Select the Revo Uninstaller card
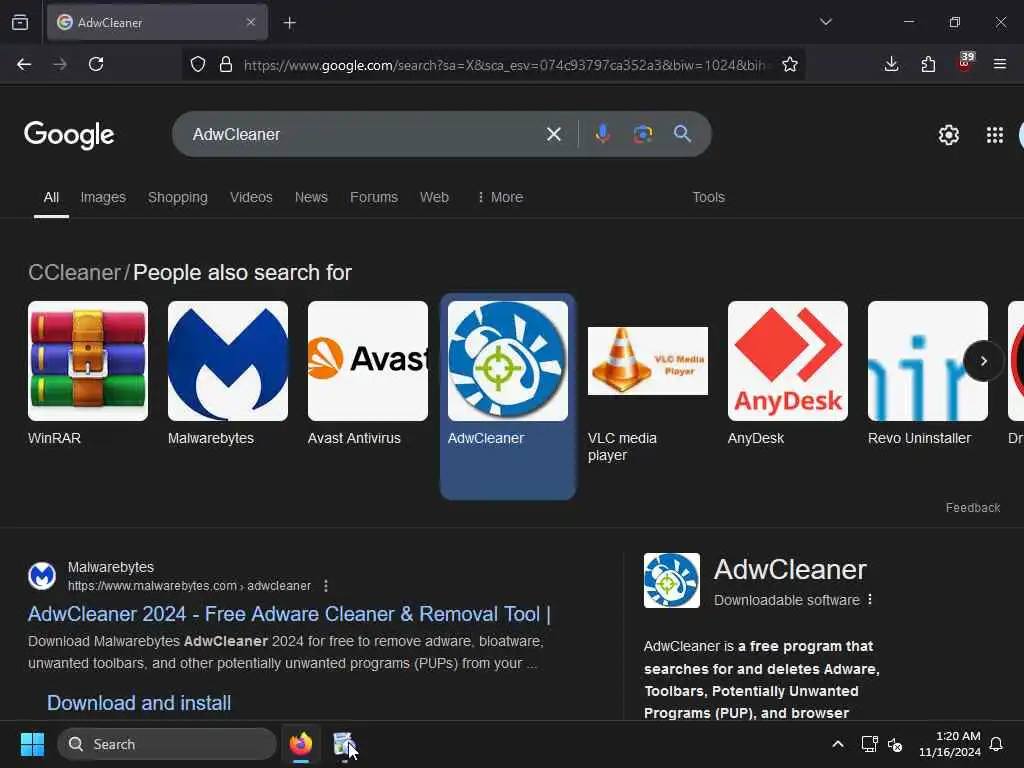The height and width of the screenshot is (768, 1024). point(927,374)
